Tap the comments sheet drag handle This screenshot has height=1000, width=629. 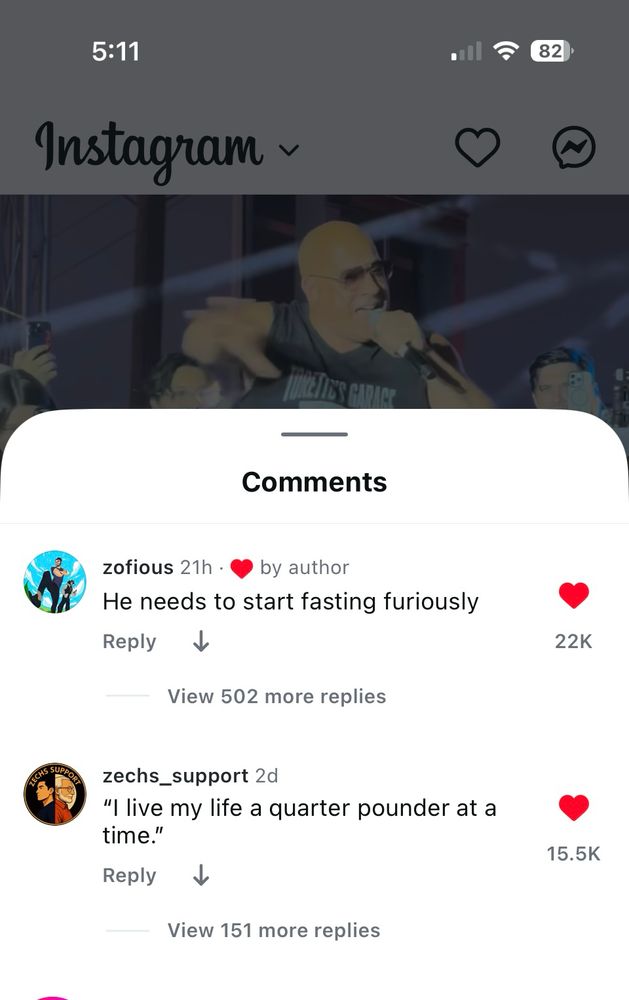(x=314, y=434)
